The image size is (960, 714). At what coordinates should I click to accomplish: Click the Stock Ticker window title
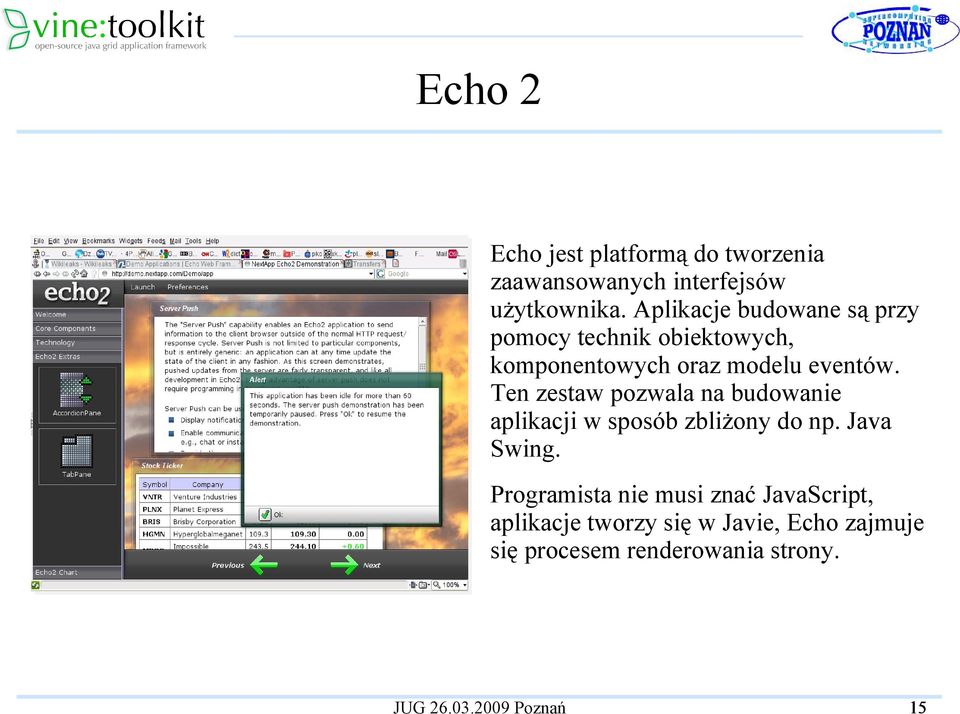tap(162, 465)
